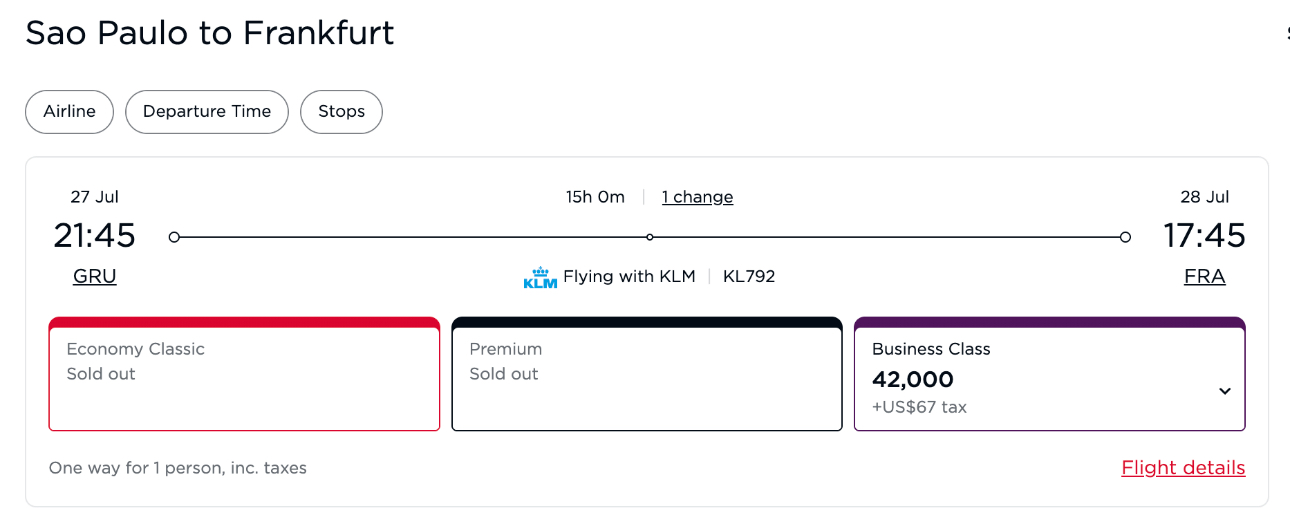Open the Stops filter

[x=341, y=112]
